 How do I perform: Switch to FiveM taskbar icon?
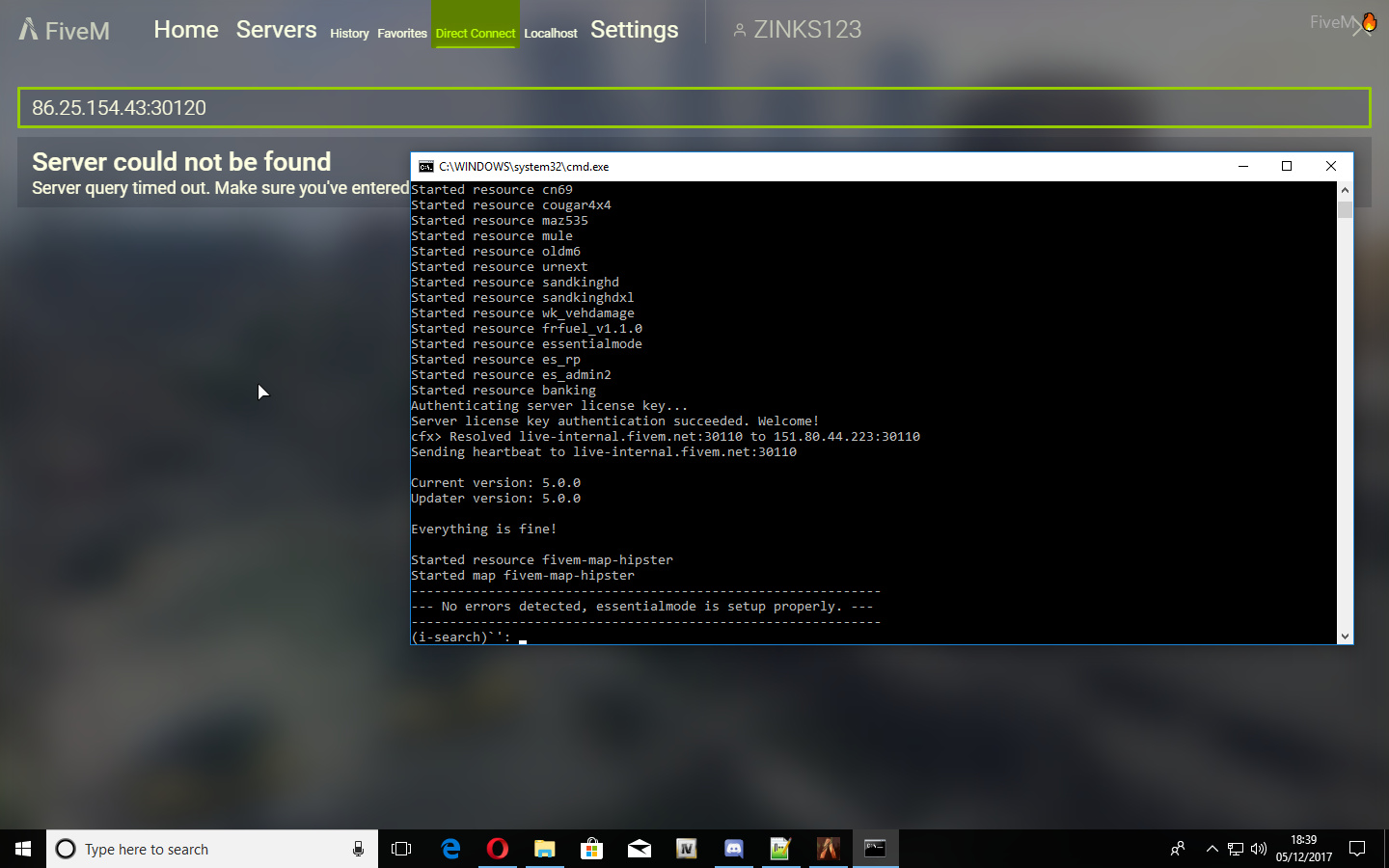pos(828,849)
